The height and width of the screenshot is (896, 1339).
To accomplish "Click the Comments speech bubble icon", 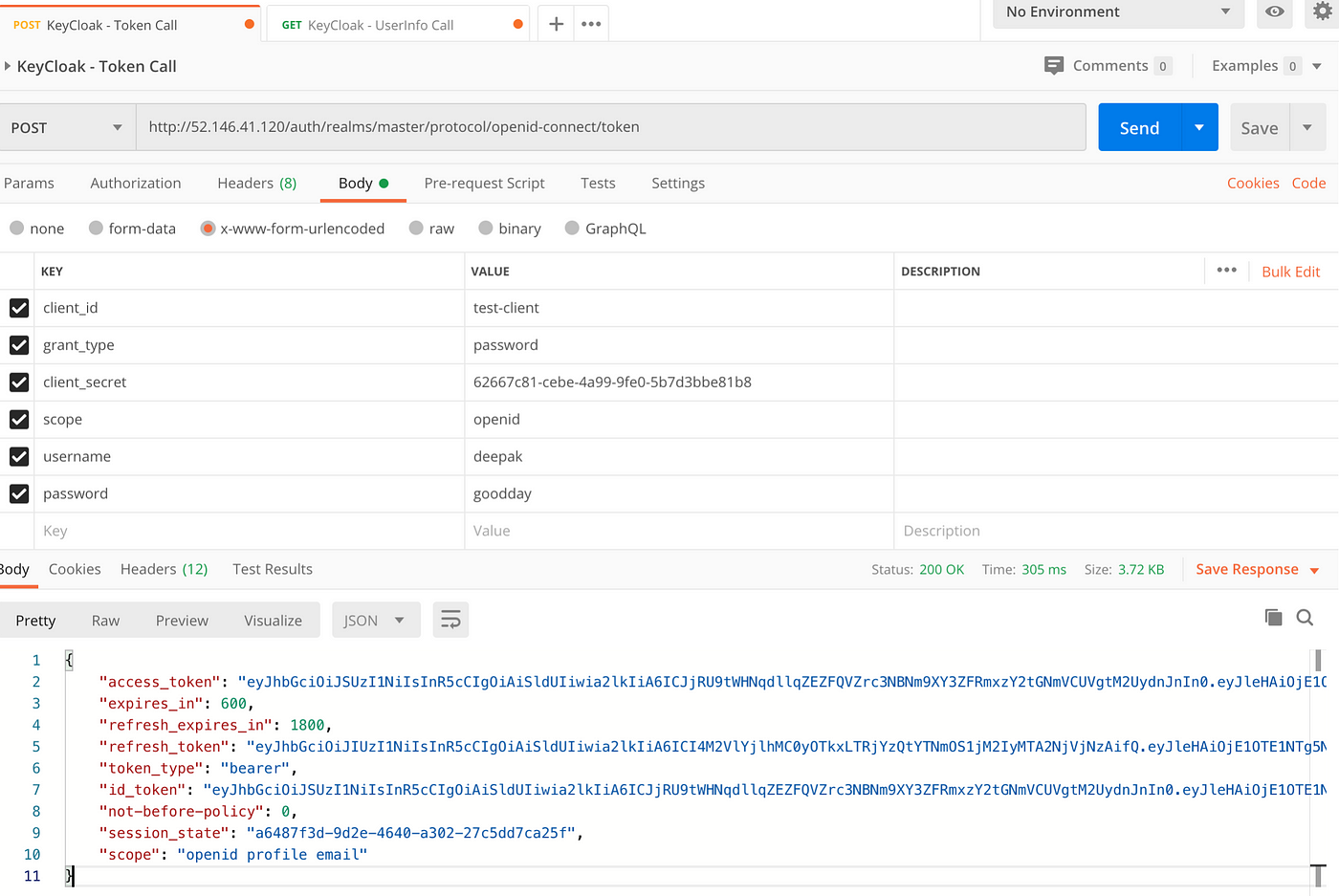I will click(x=1054, y=65).
